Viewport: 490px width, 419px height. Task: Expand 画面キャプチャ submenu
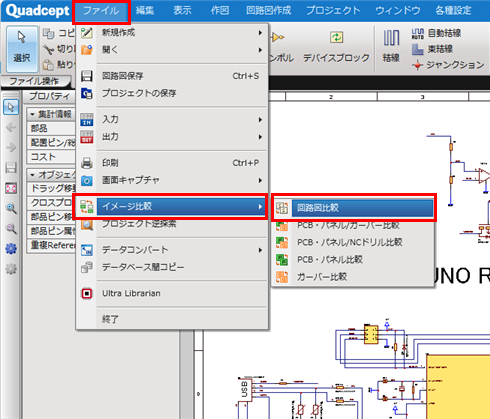pos(172,180)
